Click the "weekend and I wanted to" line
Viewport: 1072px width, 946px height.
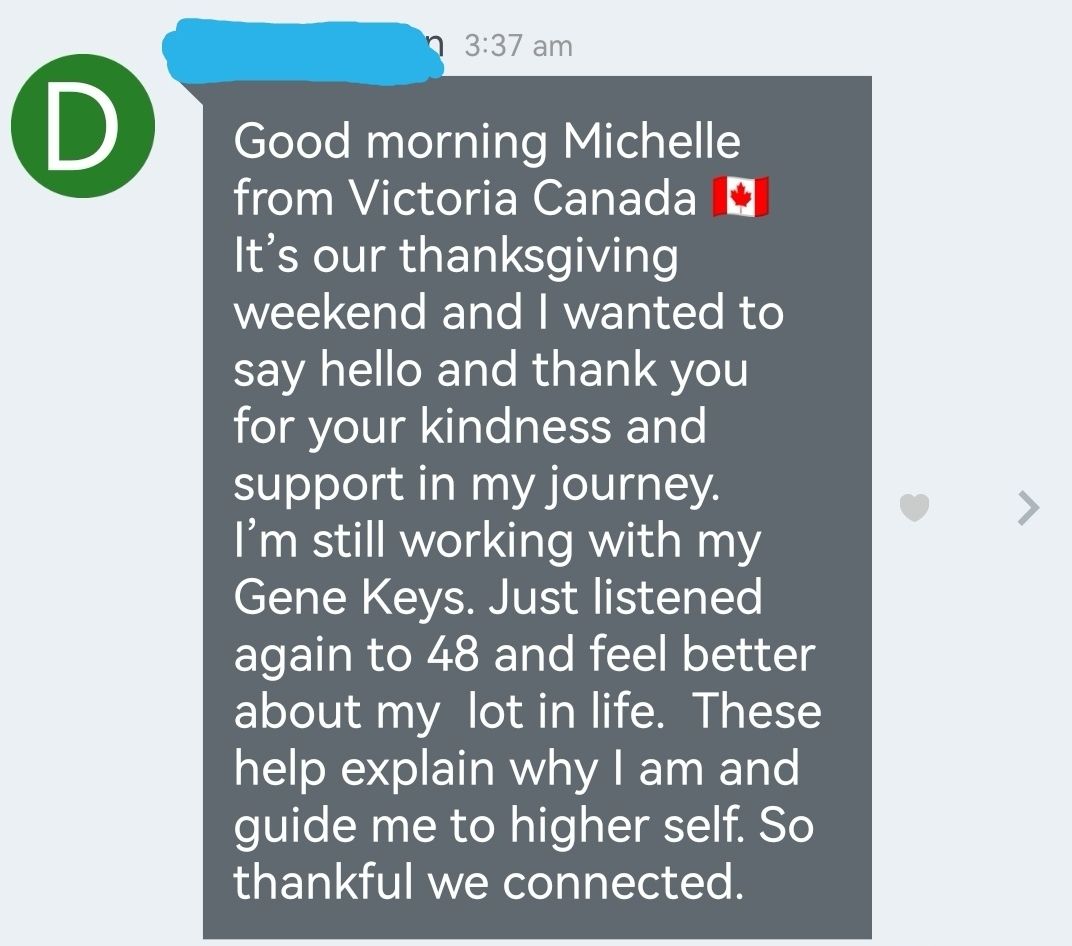(508, 313)
